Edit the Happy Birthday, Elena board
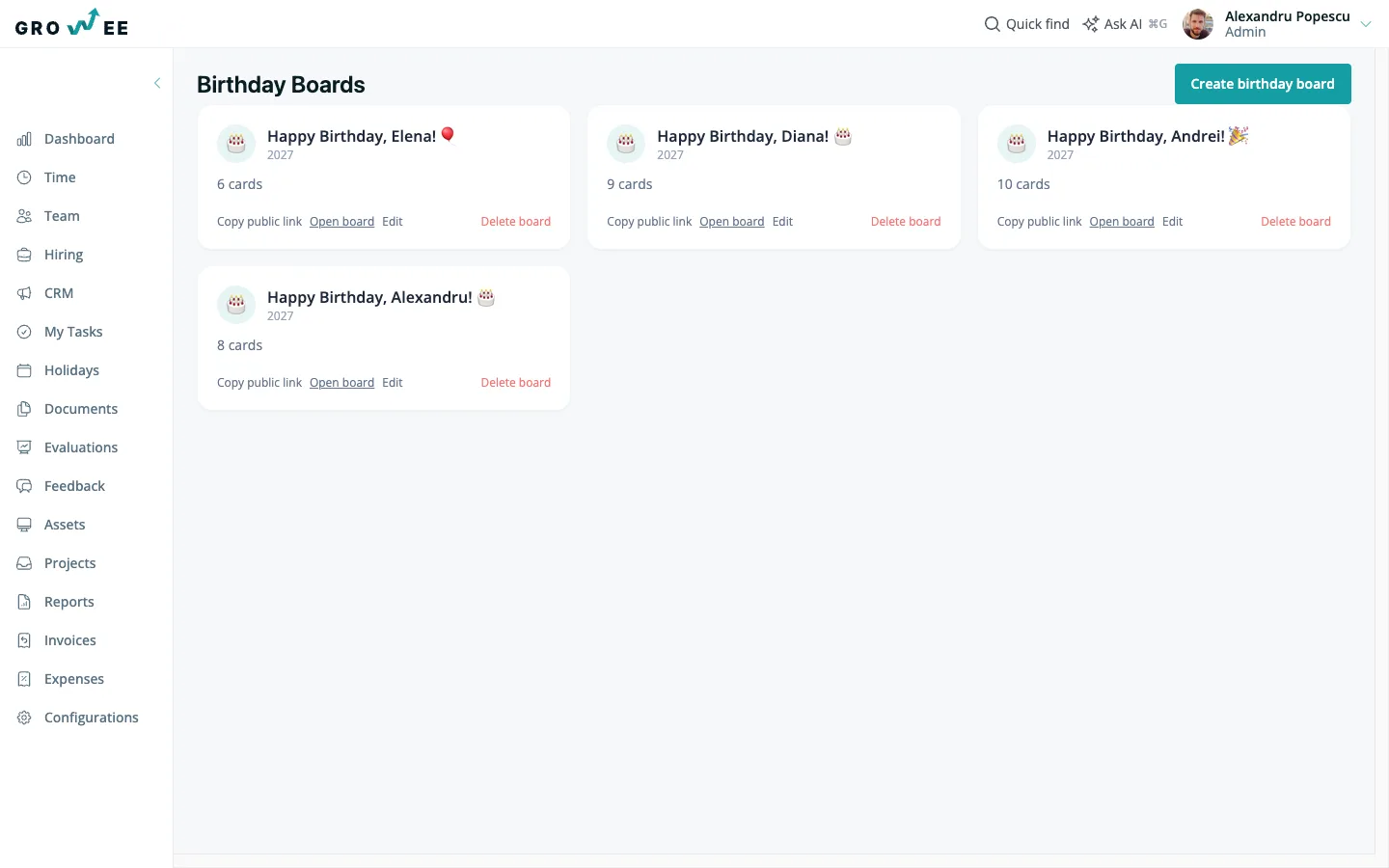1389x868 pixels. pyautogui.click(x=393, y=222)
